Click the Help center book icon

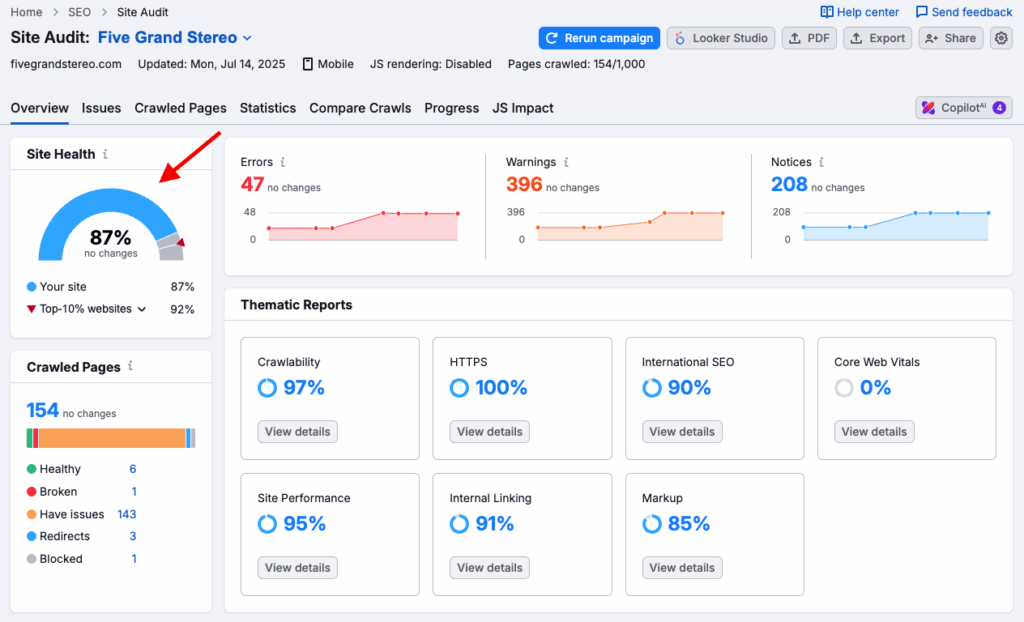point(827,12)
